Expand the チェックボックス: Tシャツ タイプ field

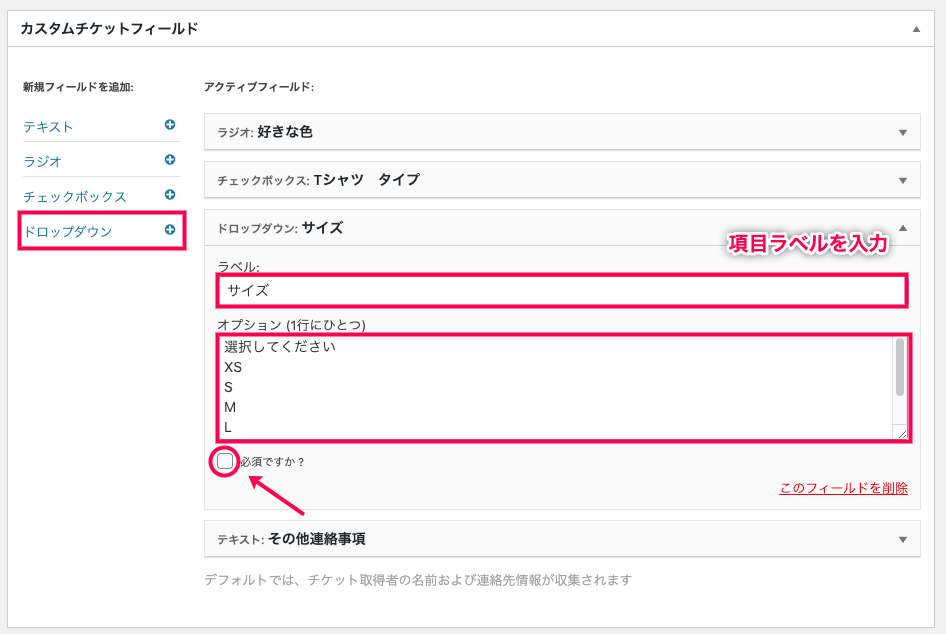pos(903,180)
